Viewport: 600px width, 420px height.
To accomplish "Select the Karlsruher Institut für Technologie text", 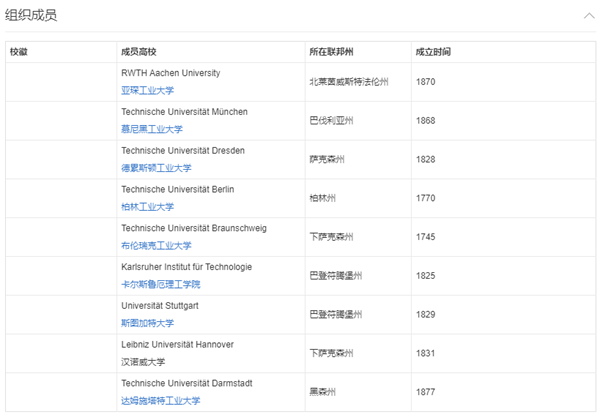I will (x=187, y=267).
